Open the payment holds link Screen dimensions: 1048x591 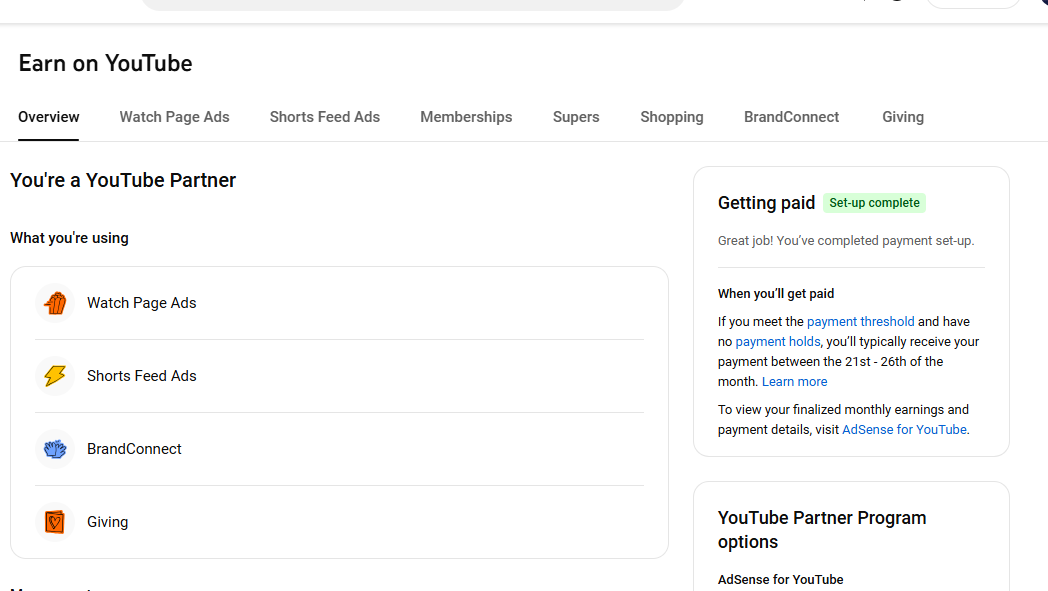click(777, 342)
